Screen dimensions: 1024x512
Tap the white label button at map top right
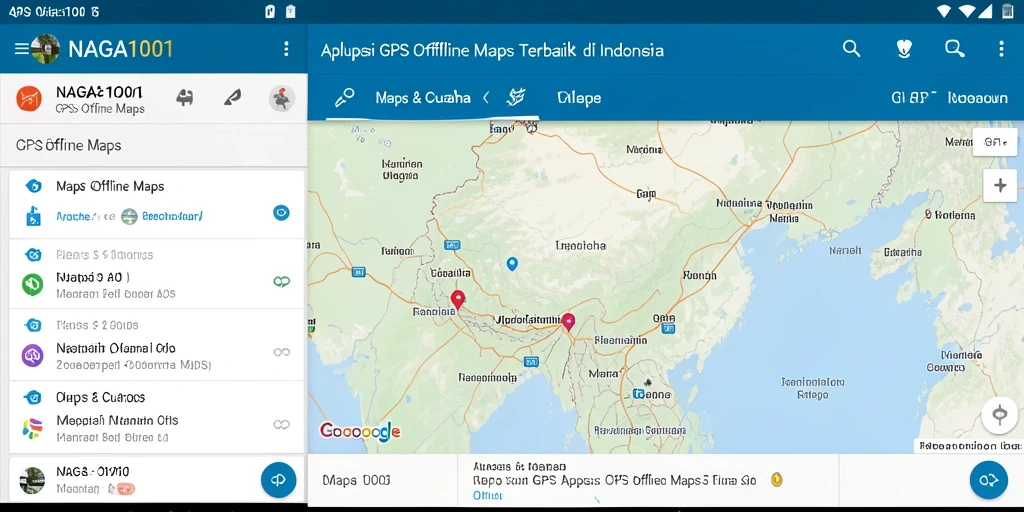coord(995,142)
